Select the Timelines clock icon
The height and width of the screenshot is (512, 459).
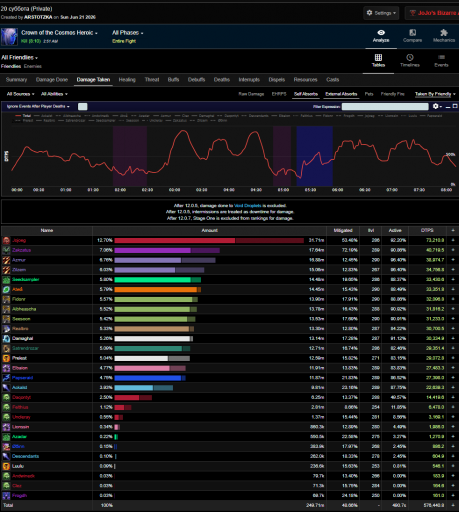[410, 57]
